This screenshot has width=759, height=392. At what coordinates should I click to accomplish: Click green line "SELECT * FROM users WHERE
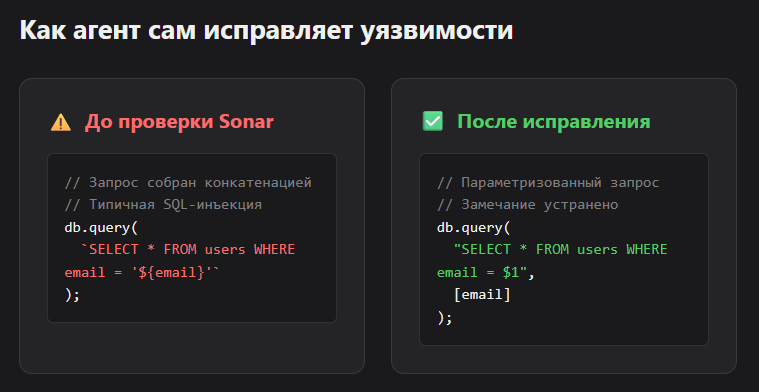[561, 250]
